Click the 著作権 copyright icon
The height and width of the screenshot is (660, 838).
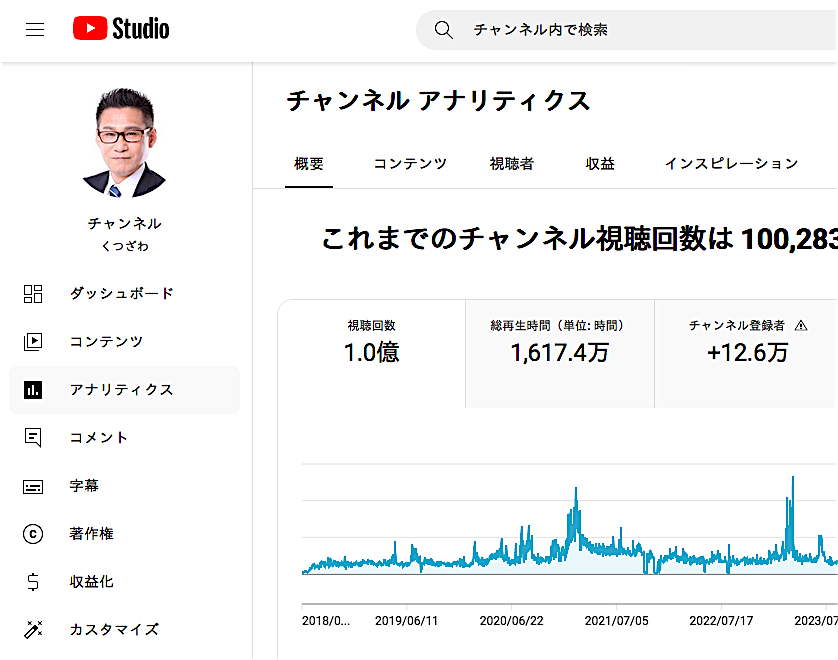(x=33, y=534)
